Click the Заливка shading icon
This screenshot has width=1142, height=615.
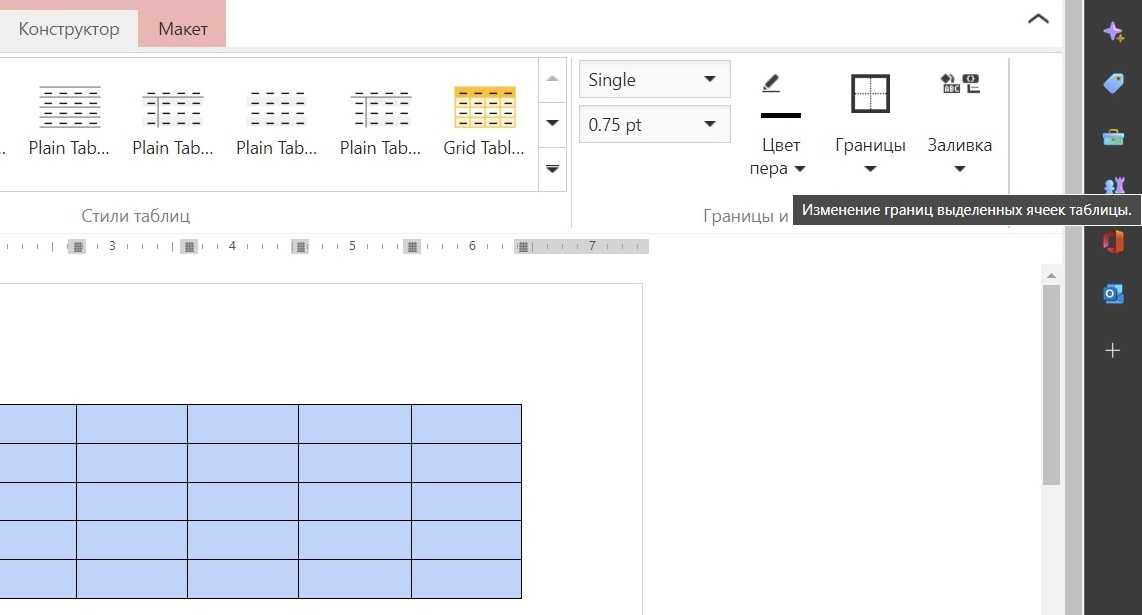pos(958,85)
